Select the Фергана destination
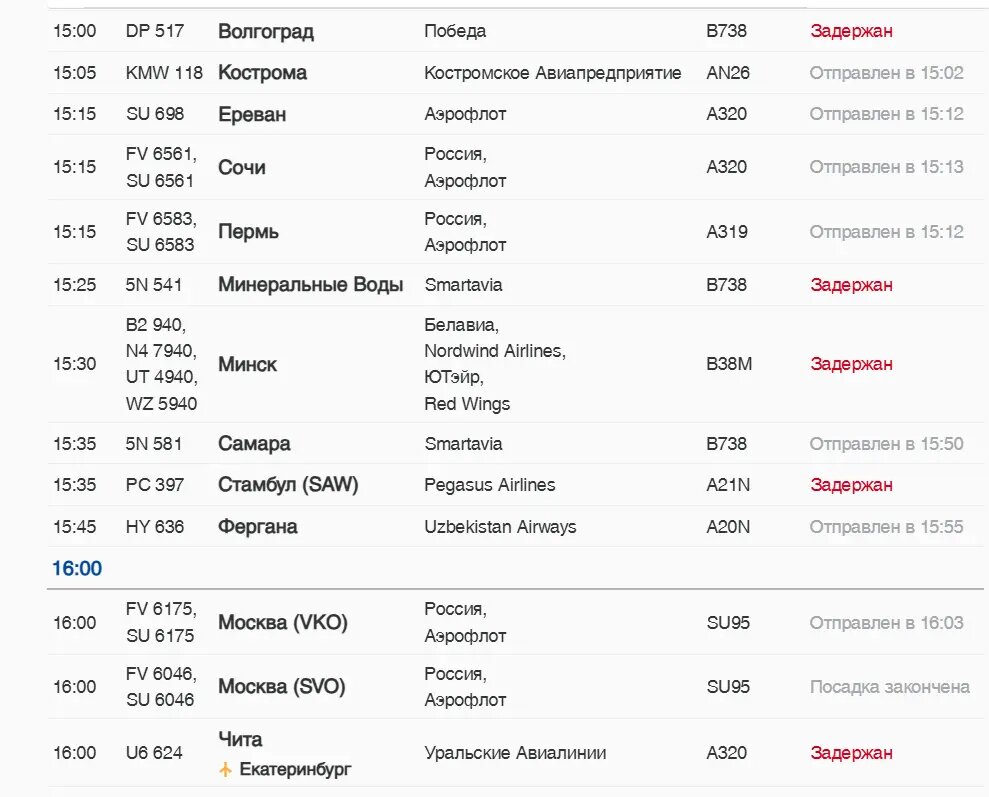The height and width of the screenshot is (797, 989). [257, 527]
